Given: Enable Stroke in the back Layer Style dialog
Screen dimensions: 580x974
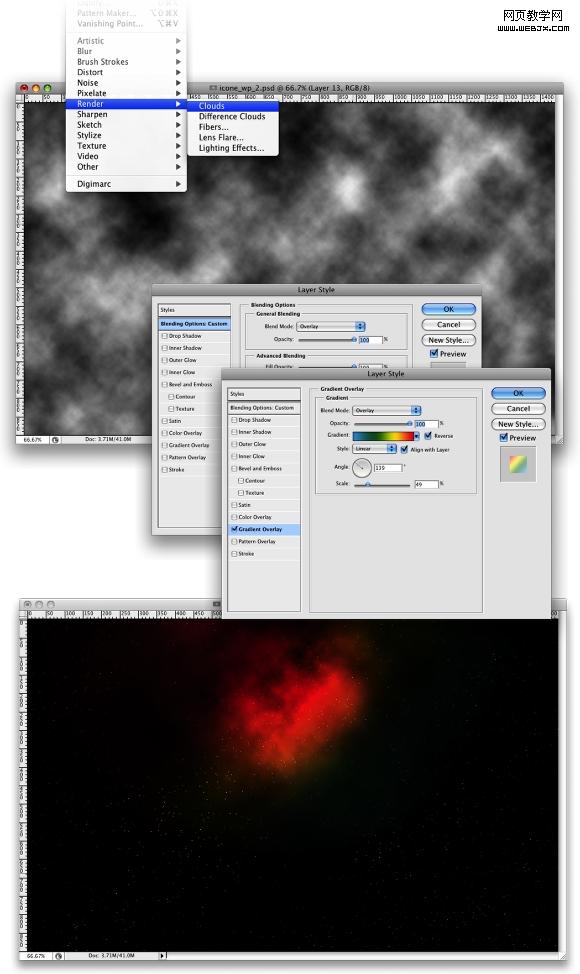Looking at the screenshot, I should coord(165,470).
